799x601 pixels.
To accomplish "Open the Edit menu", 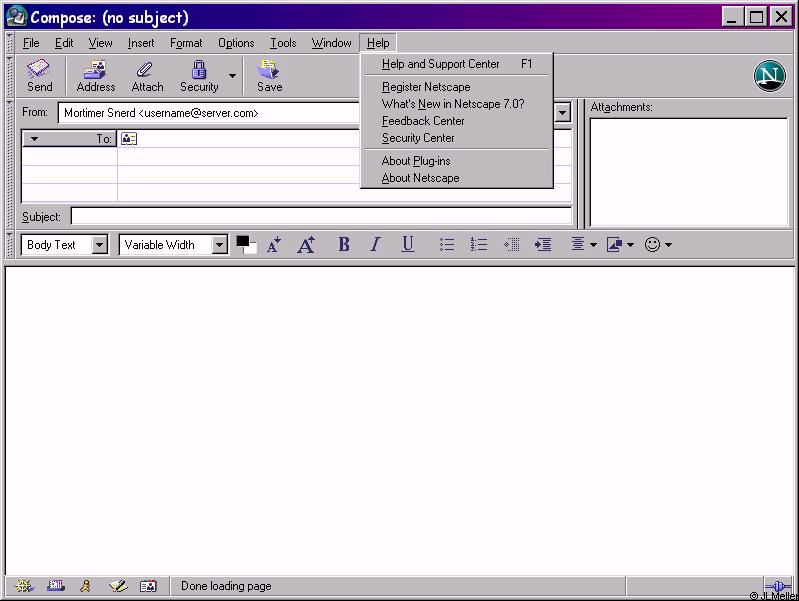I will (64, 43).
